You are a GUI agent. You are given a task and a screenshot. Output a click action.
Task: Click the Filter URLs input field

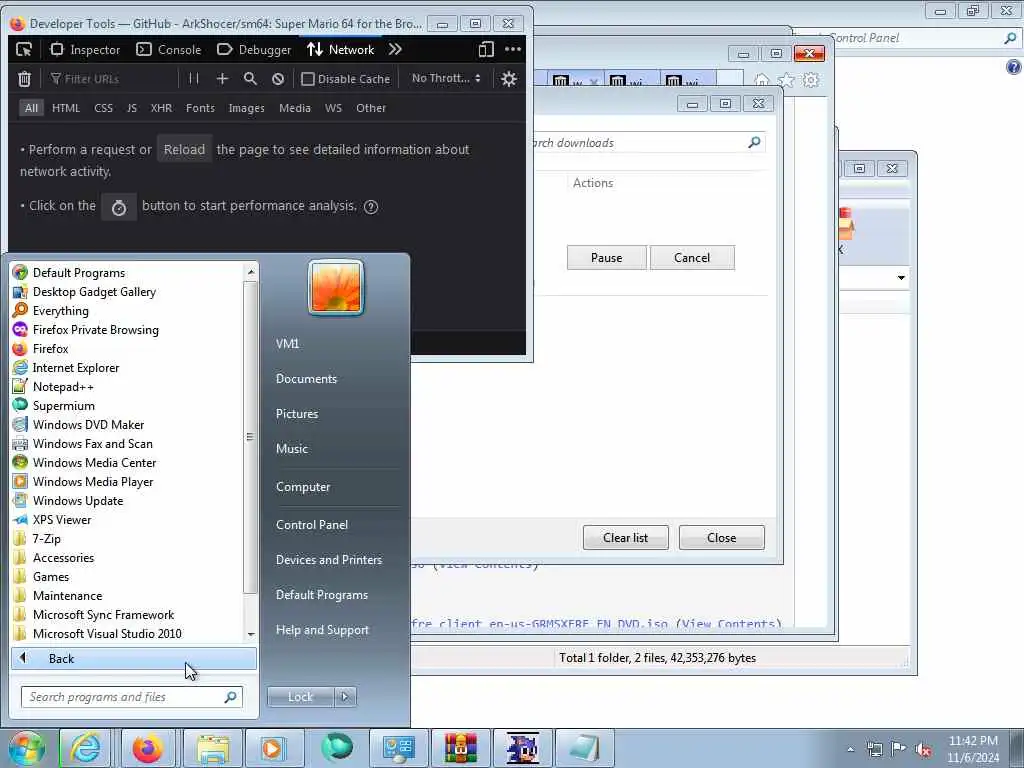pyautogui.click(x=111, y=79)
